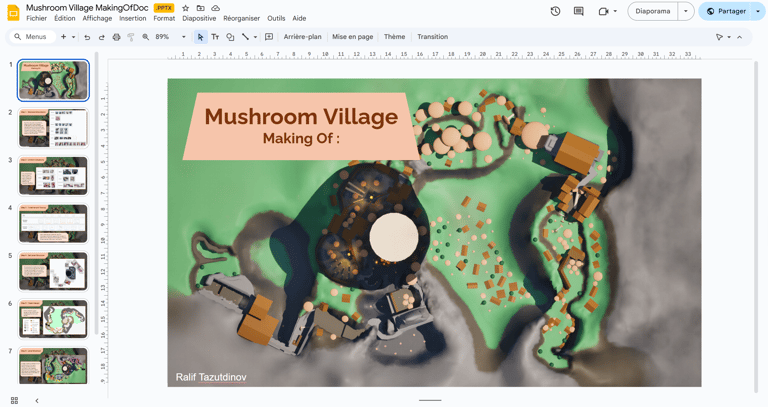This screenshot has width=768, height=407.
Task: Open the Format menu
Action: [x=164, y=18]
